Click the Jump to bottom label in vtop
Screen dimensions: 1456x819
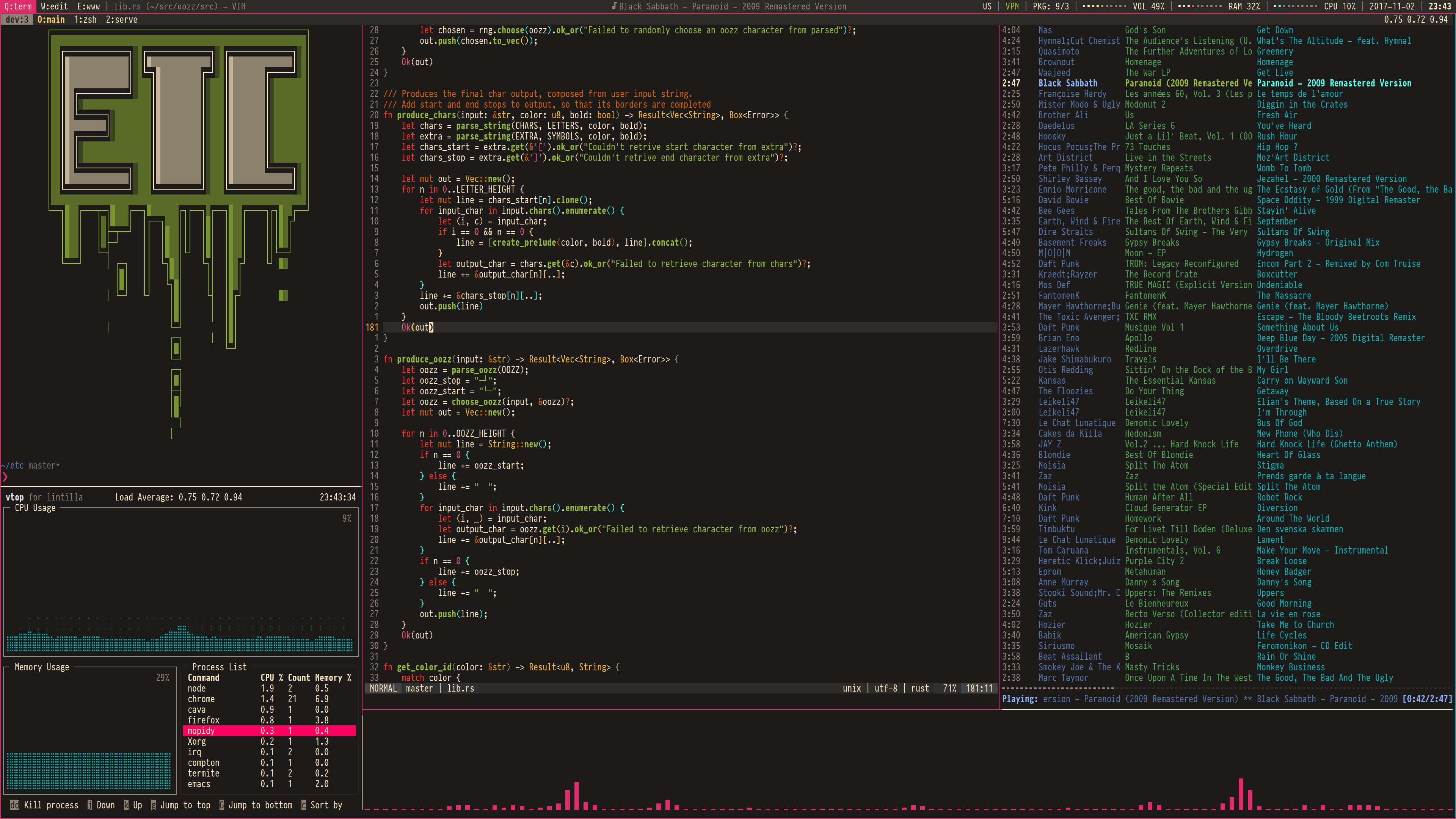(x=260, y=805)
